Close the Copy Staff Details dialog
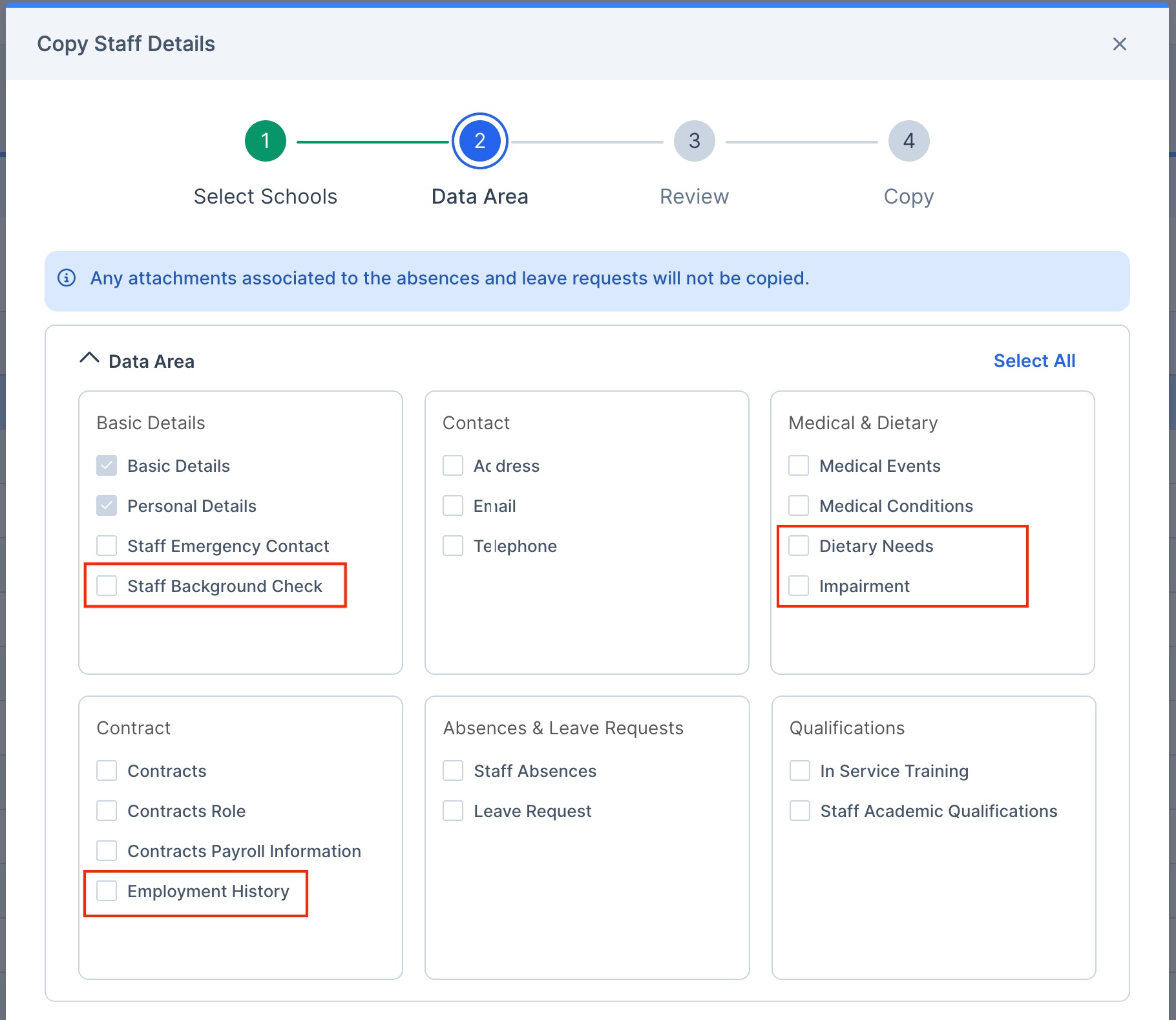The image size is (1176, 1020). [x=1119, y=44]
